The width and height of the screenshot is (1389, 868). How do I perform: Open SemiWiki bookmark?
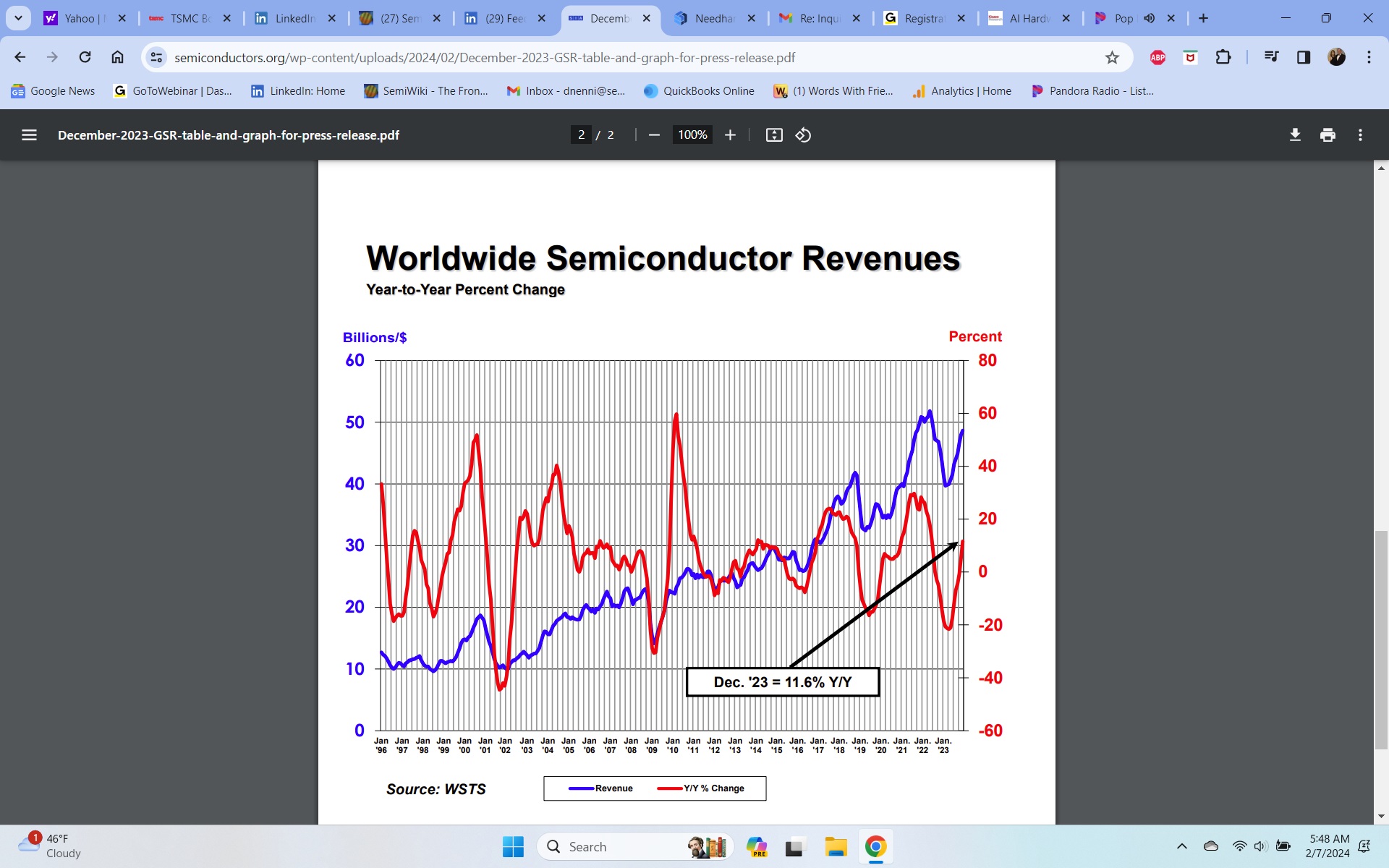point(426,90)
